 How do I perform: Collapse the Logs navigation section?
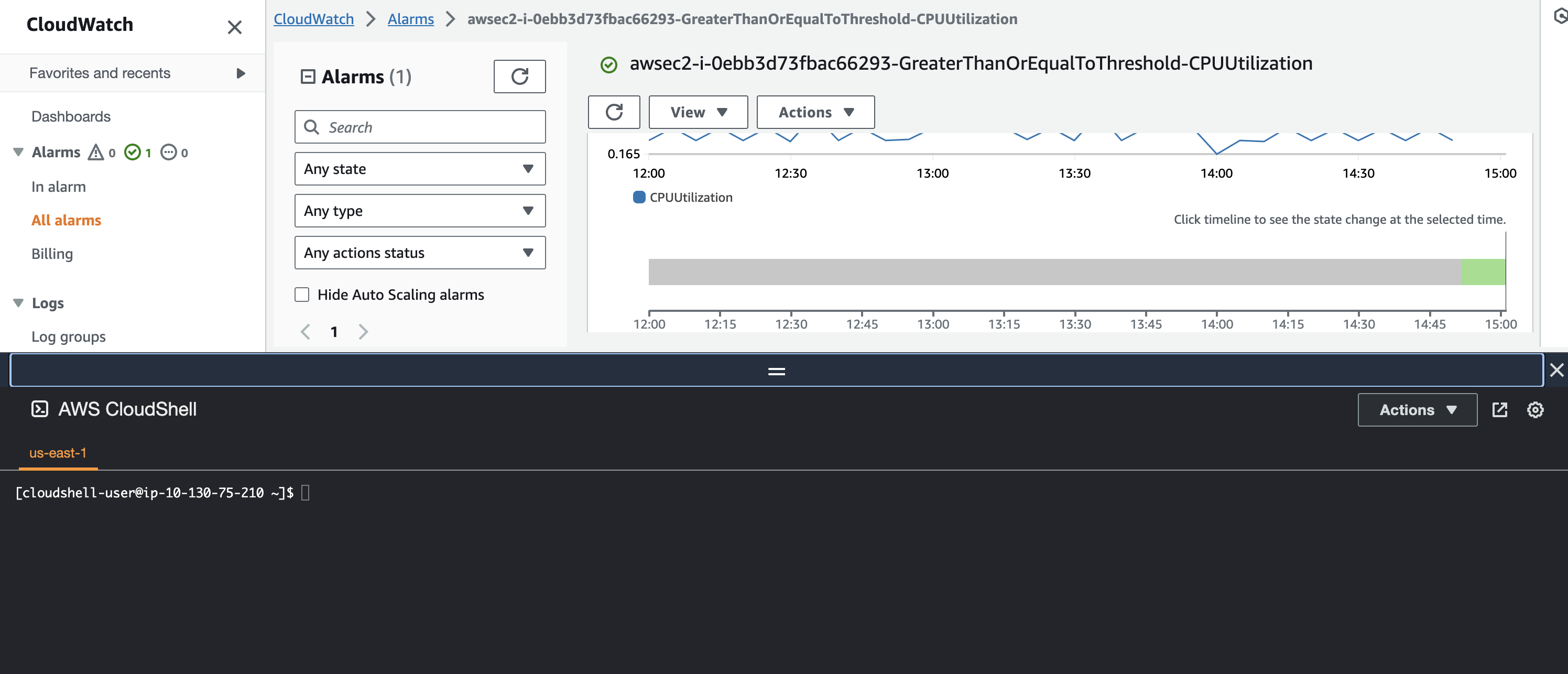click(x=18, y=302)
